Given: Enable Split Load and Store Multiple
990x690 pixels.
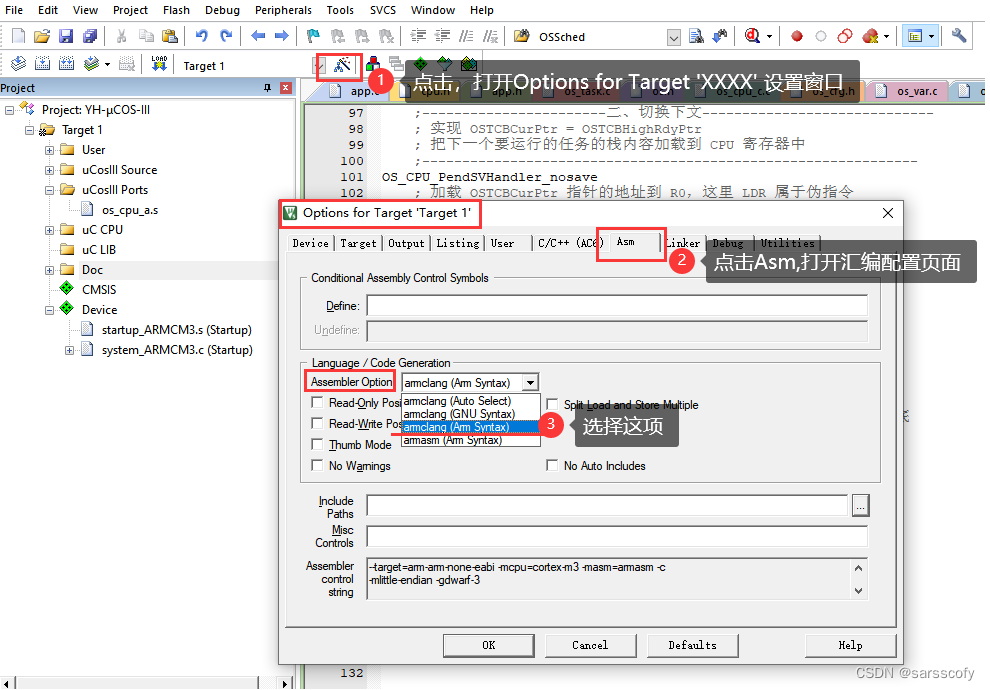Looking at the screenshot, I should 552,404.
